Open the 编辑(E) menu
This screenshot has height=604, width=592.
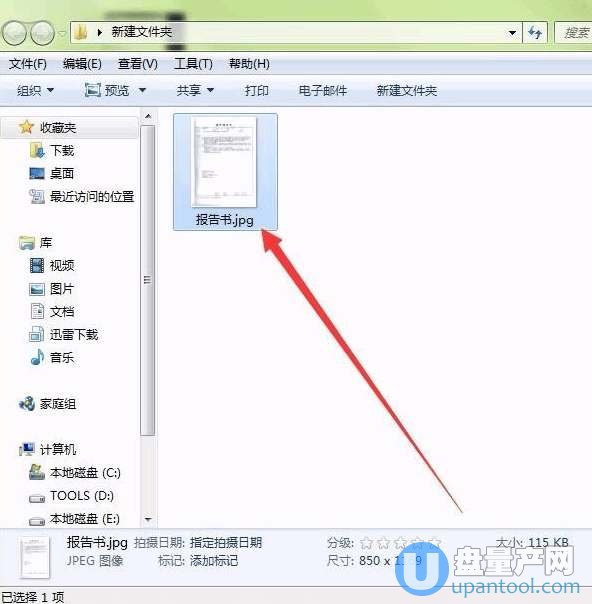tap(82, 64)
